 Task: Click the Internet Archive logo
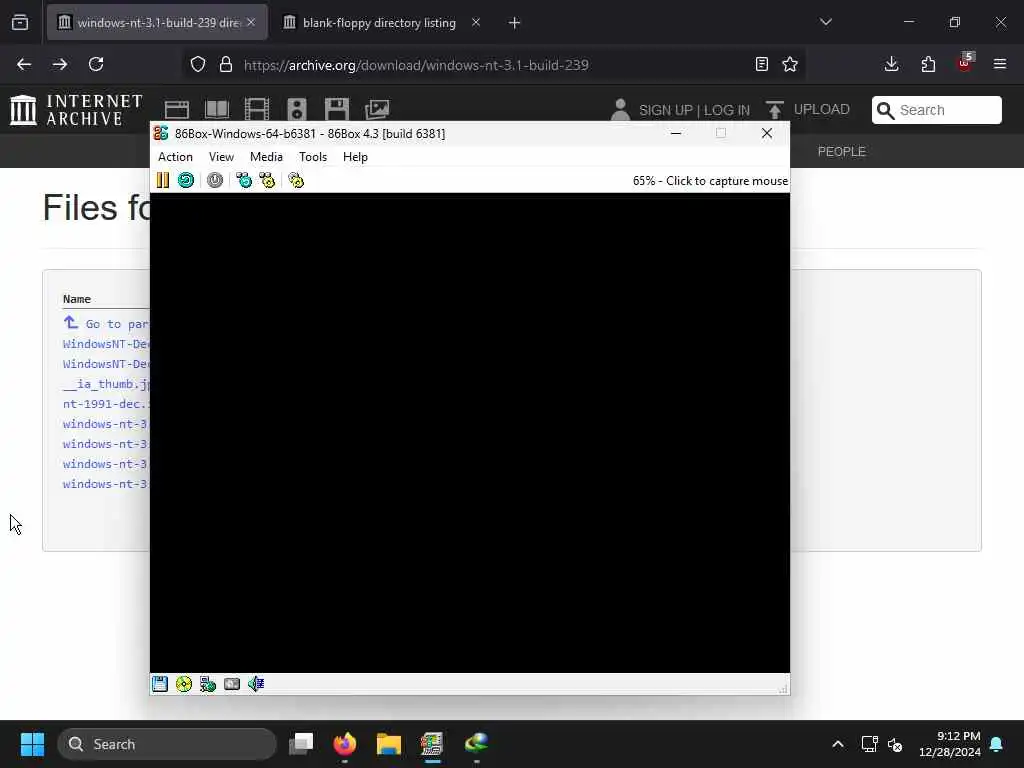(76, 110)
